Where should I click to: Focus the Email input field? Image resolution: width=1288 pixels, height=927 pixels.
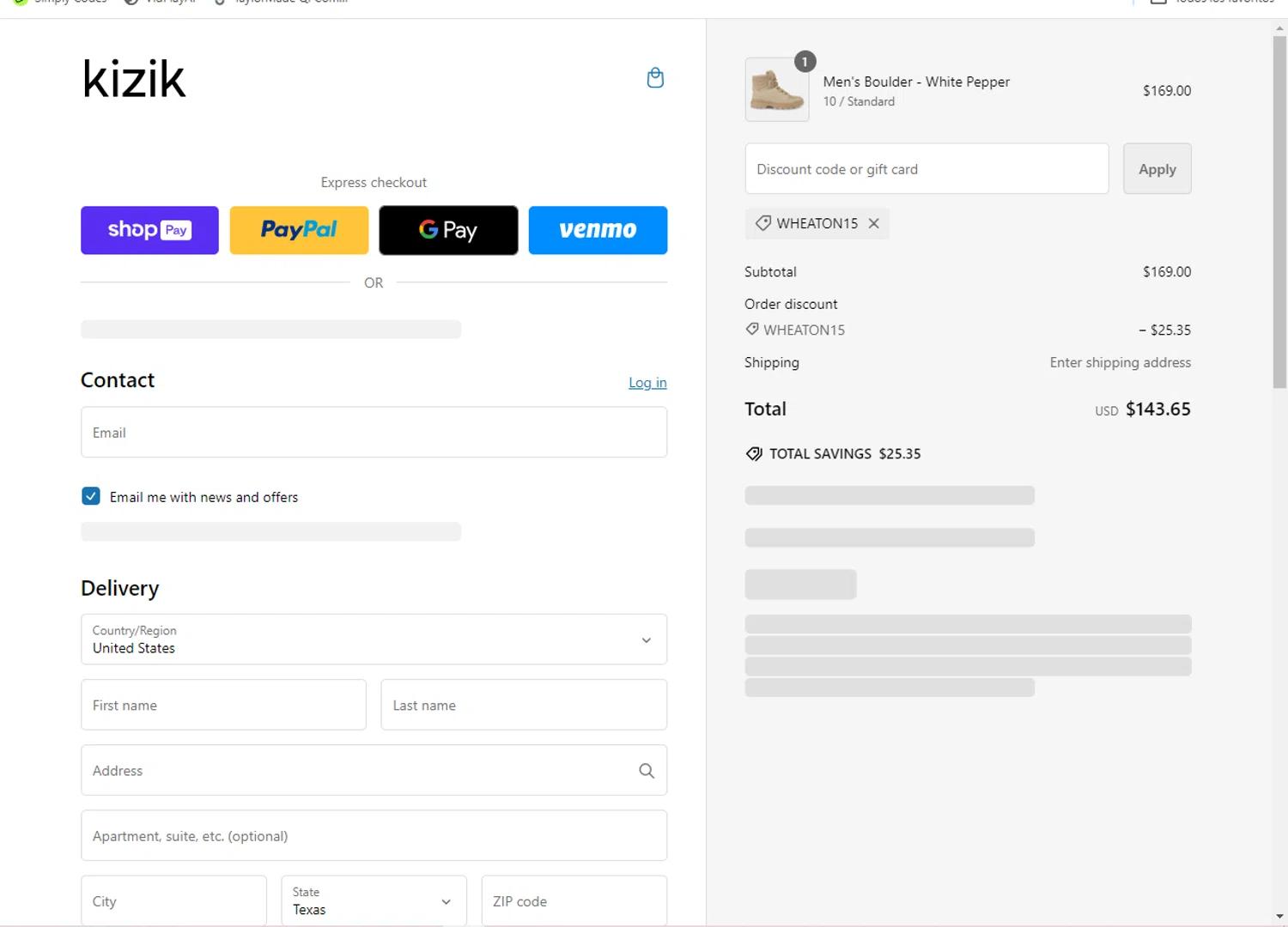click(374, 433)
